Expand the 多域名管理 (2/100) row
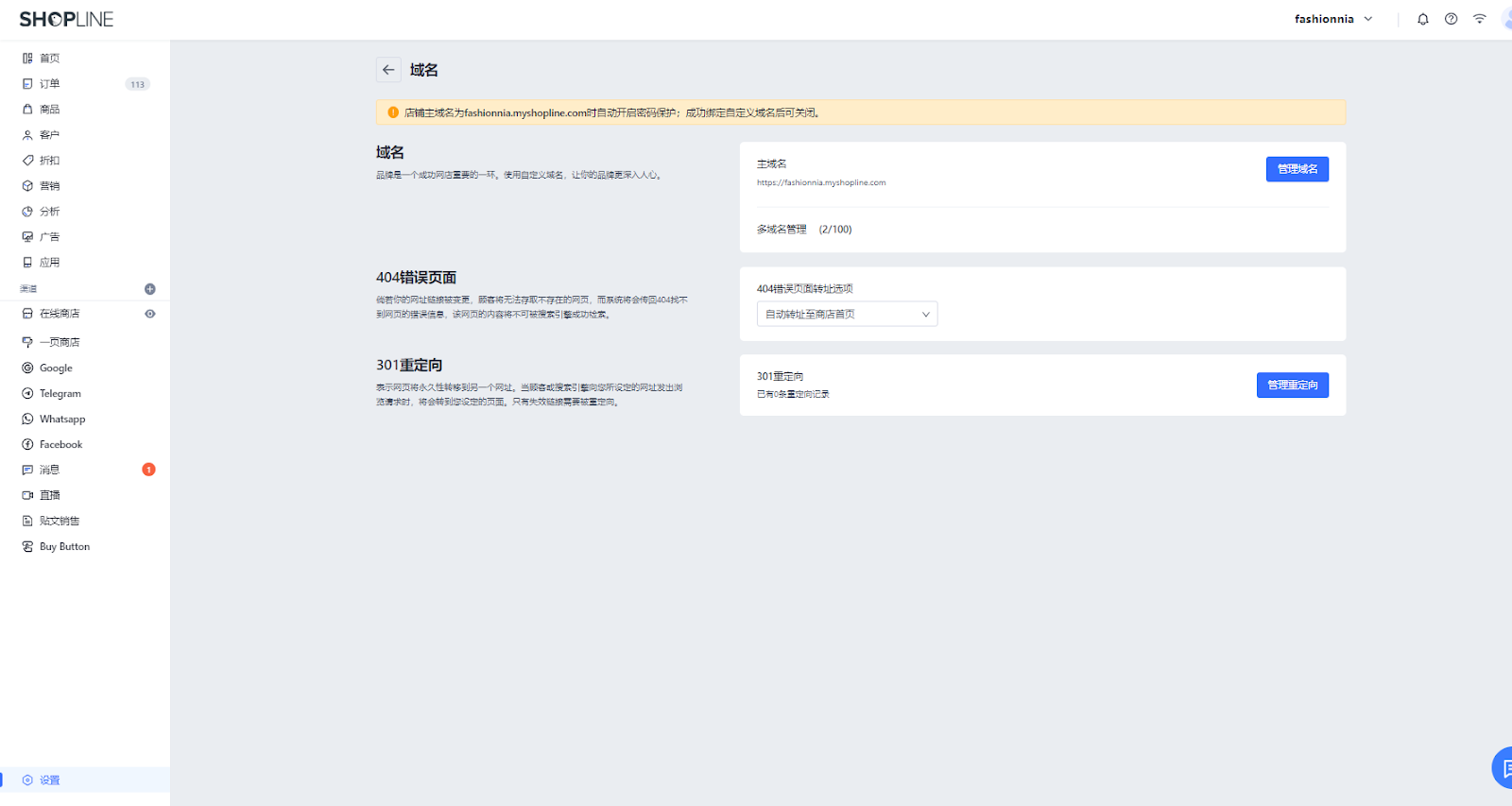The image size is (1512, 806). [804, 230]
